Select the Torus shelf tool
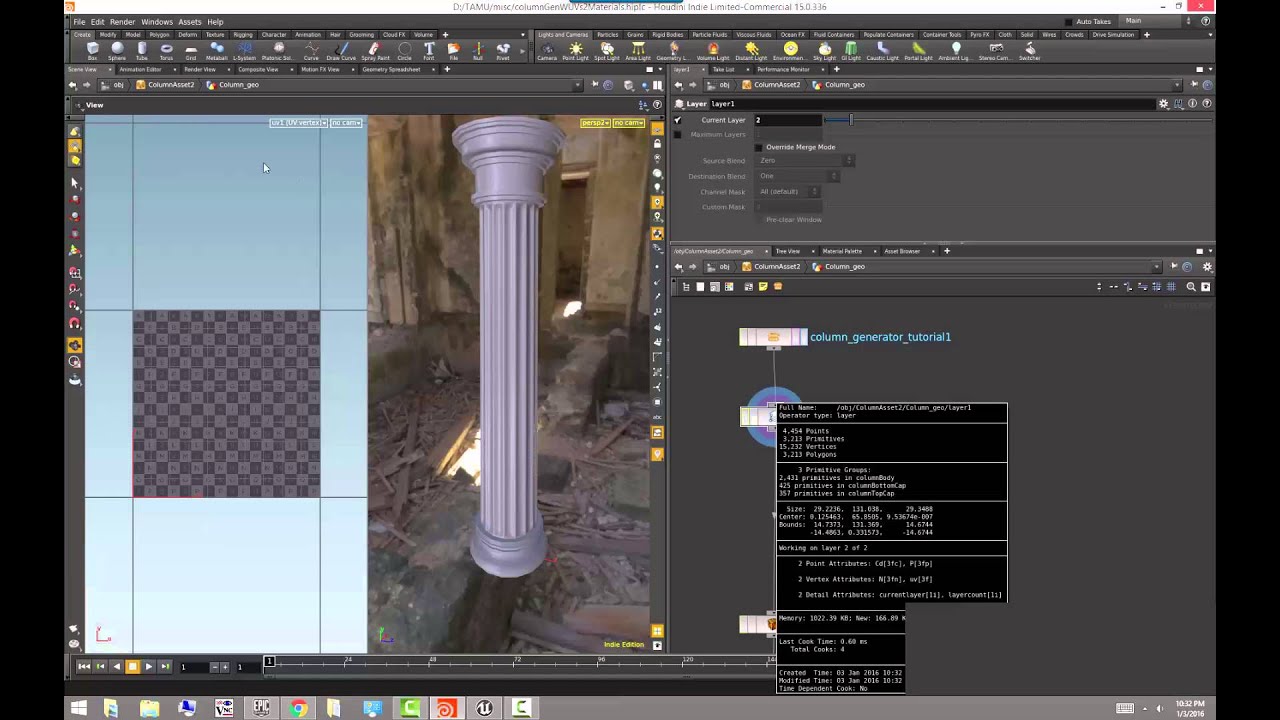This screenshot has width=1280, height=720. pyautogui.click(x=166, y=51)
